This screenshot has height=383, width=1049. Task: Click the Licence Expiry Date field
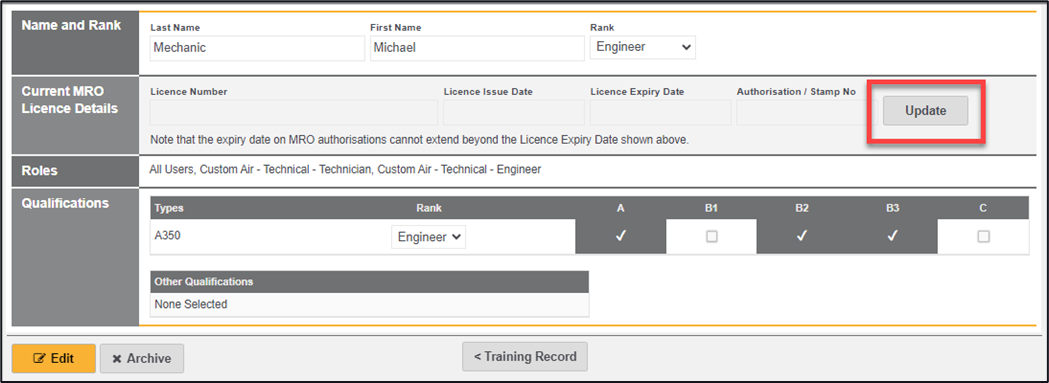point(660,112)
